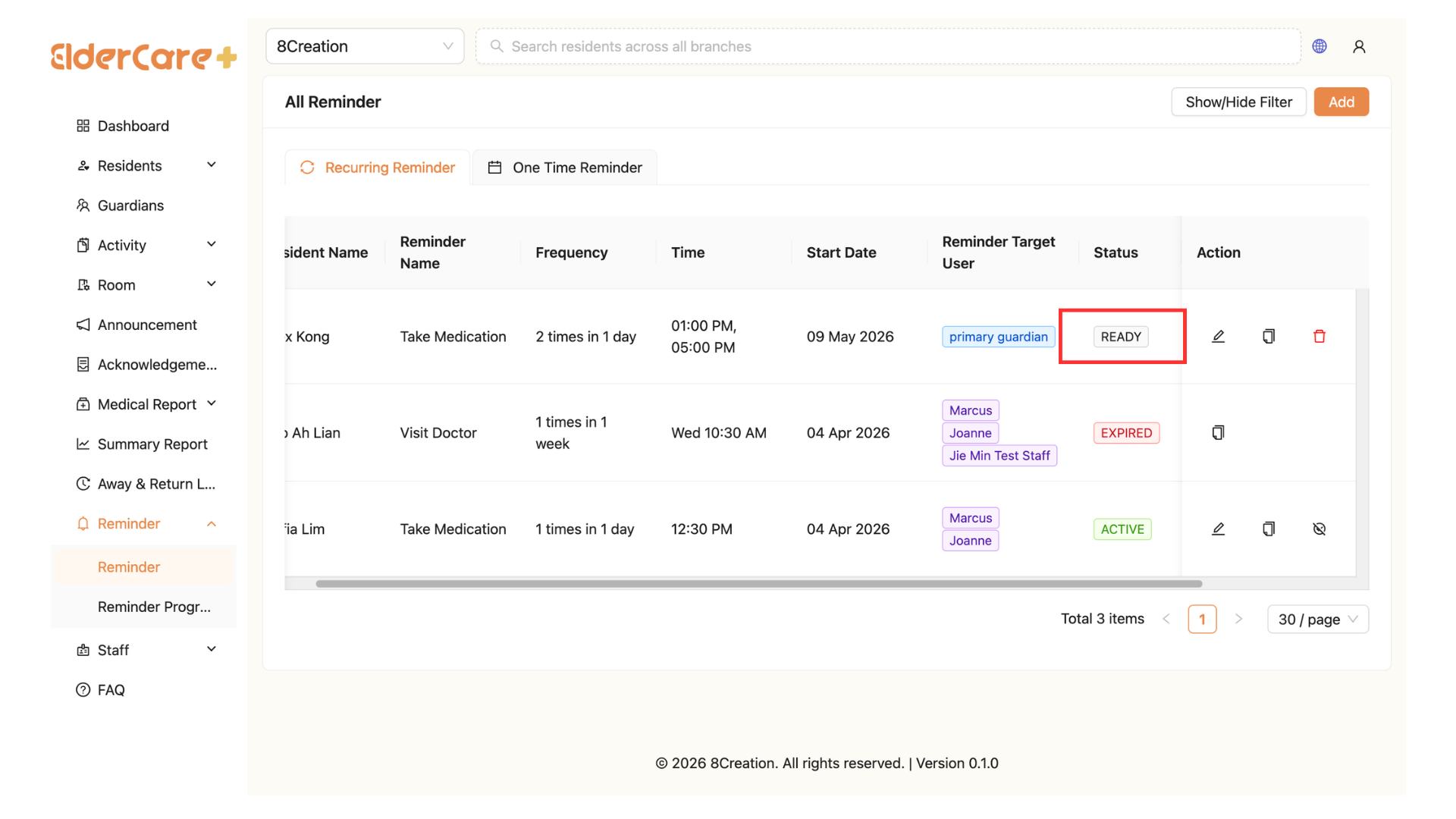Click the 09 May 2026 start date

point(850,337)
